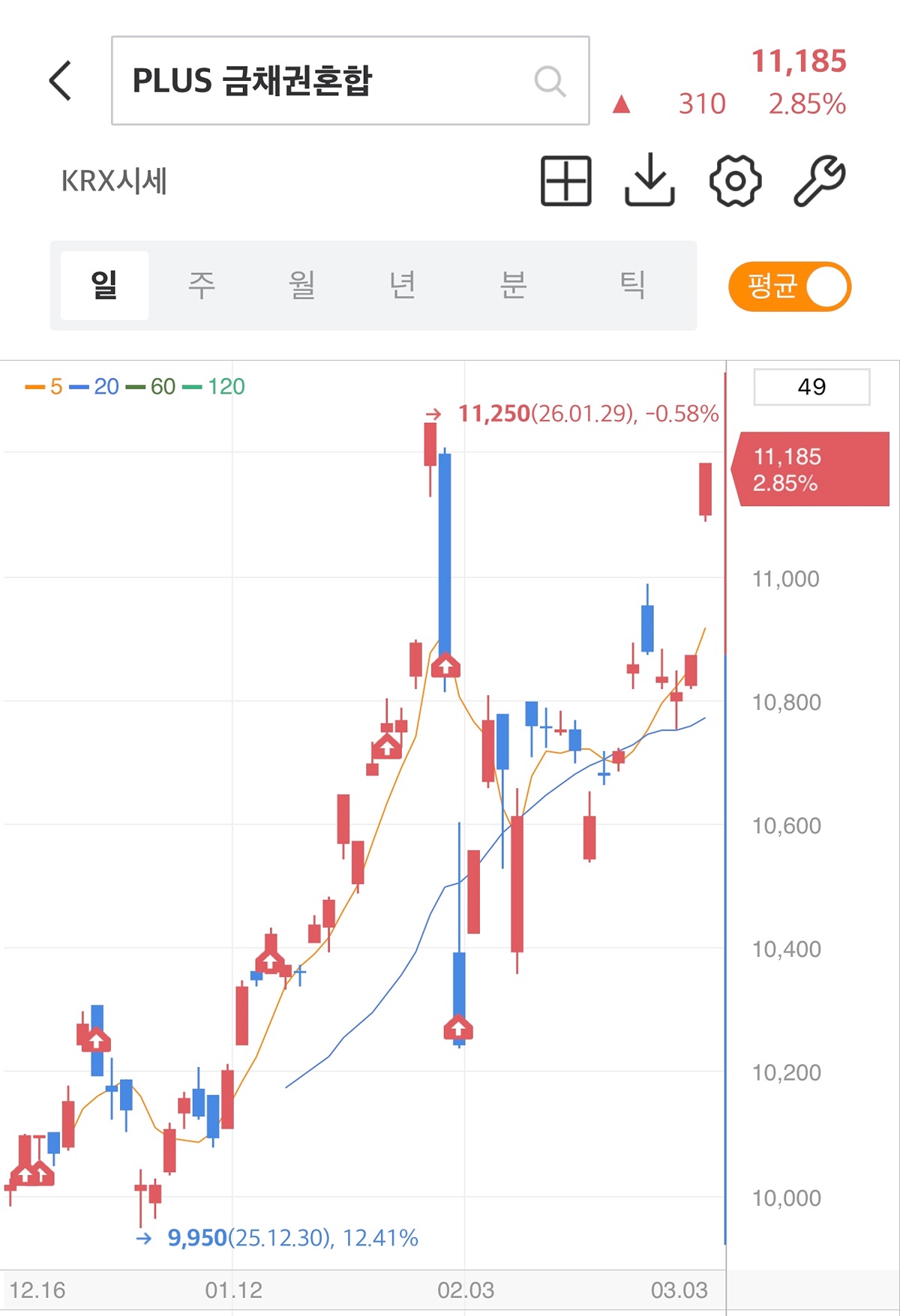Switch to the 분 minute tab
Screen dimensions: 900x1316
point(514,286)
